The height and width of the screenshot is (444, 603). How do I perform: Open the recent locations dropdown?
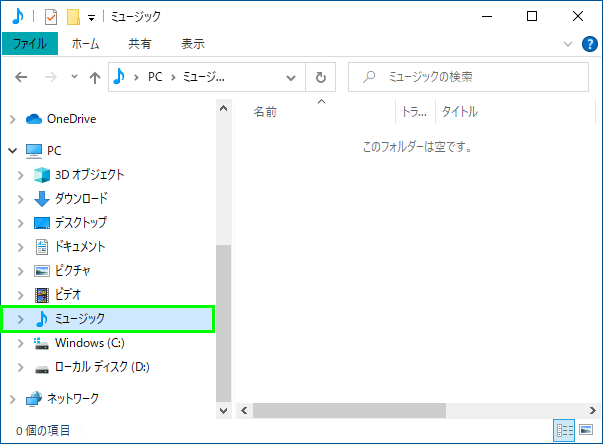pos(75,76)
